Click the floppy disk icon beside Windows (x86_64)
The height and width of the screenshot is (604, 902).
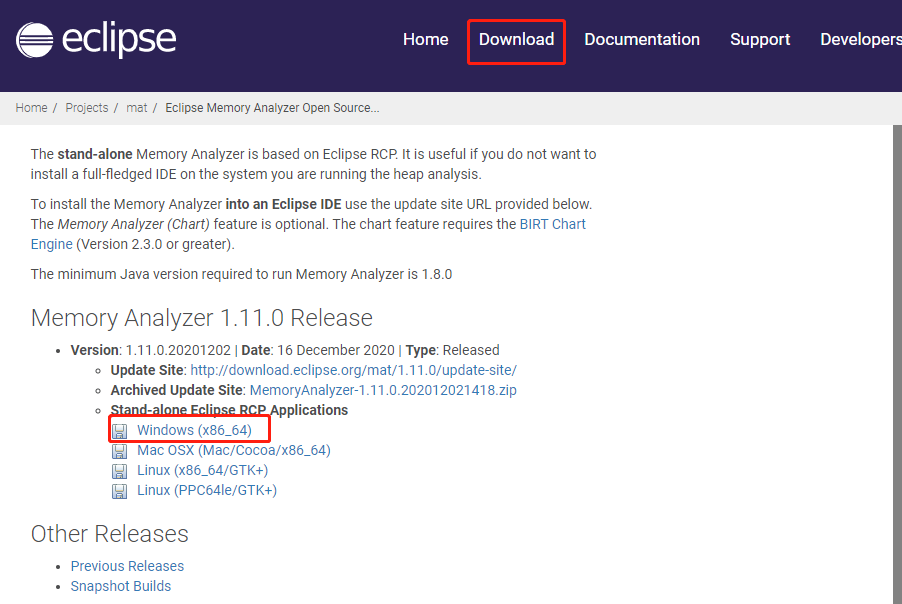point(119,431)
